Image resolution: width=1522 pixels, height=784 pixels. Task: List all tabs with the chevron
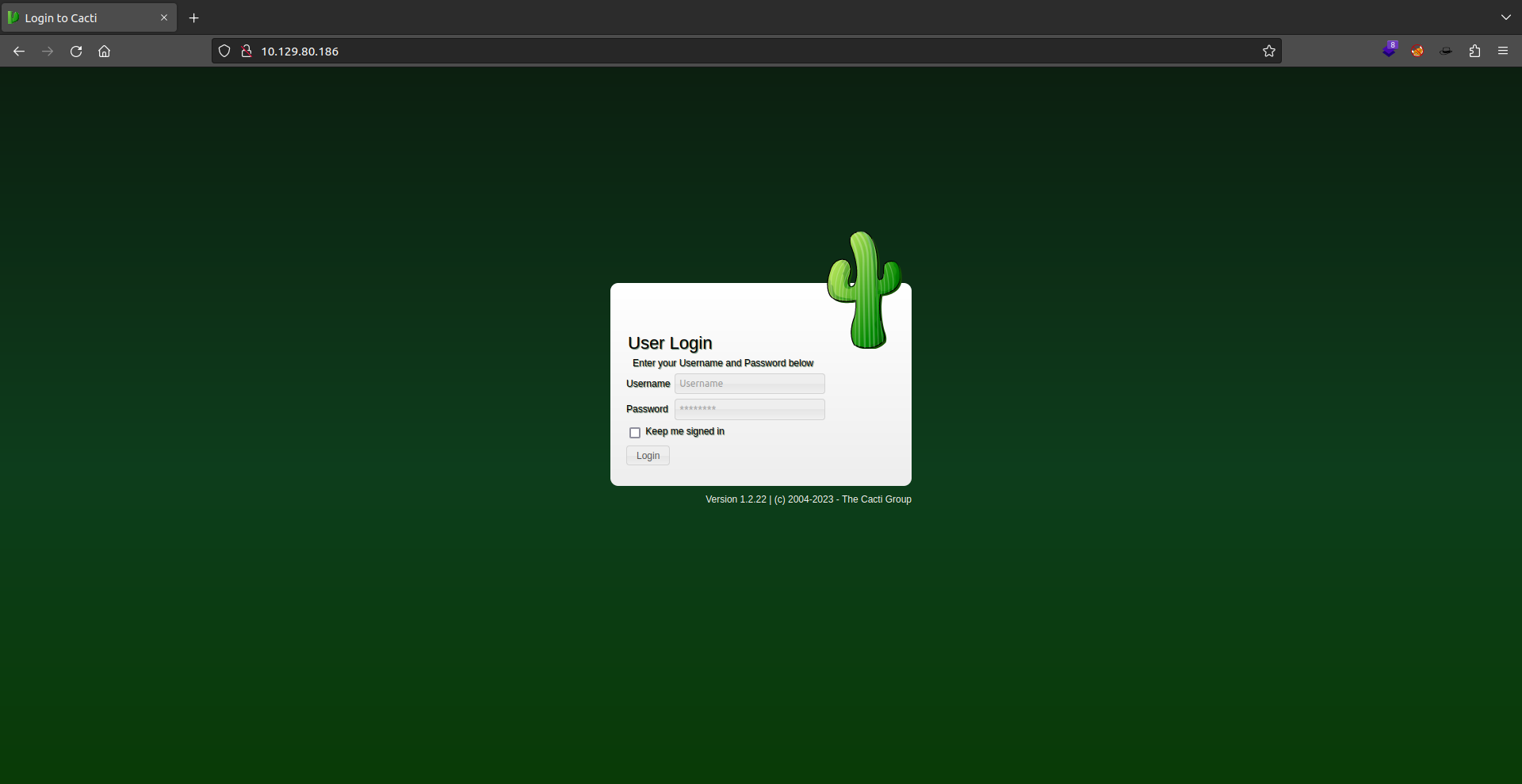click(x=1506, y=17)
